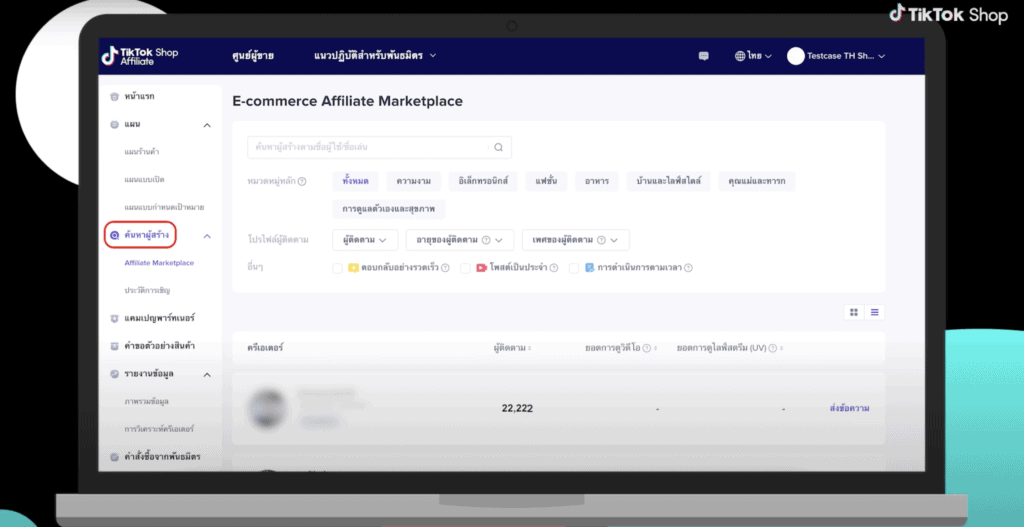Select การดูแลตัวเองและสุขภาพ category filter
The width and height of the screenshot is (1024, 527).
(389, 209)
